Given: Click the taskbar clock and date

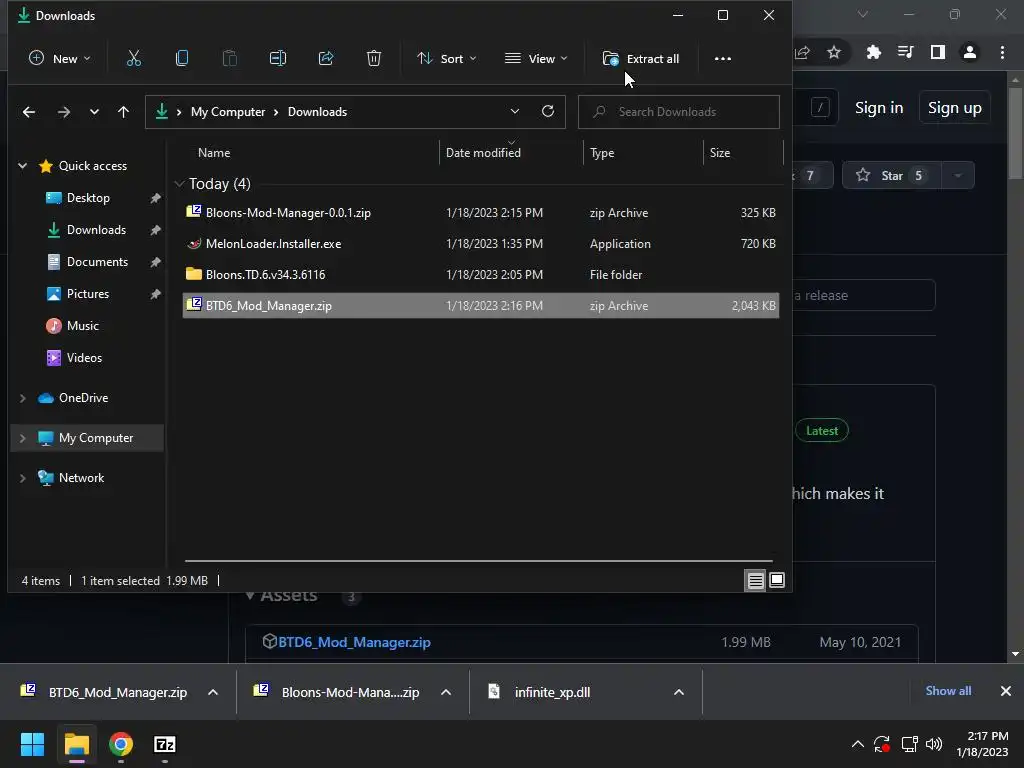Looking at the screenshot, I should pos(982,744).
